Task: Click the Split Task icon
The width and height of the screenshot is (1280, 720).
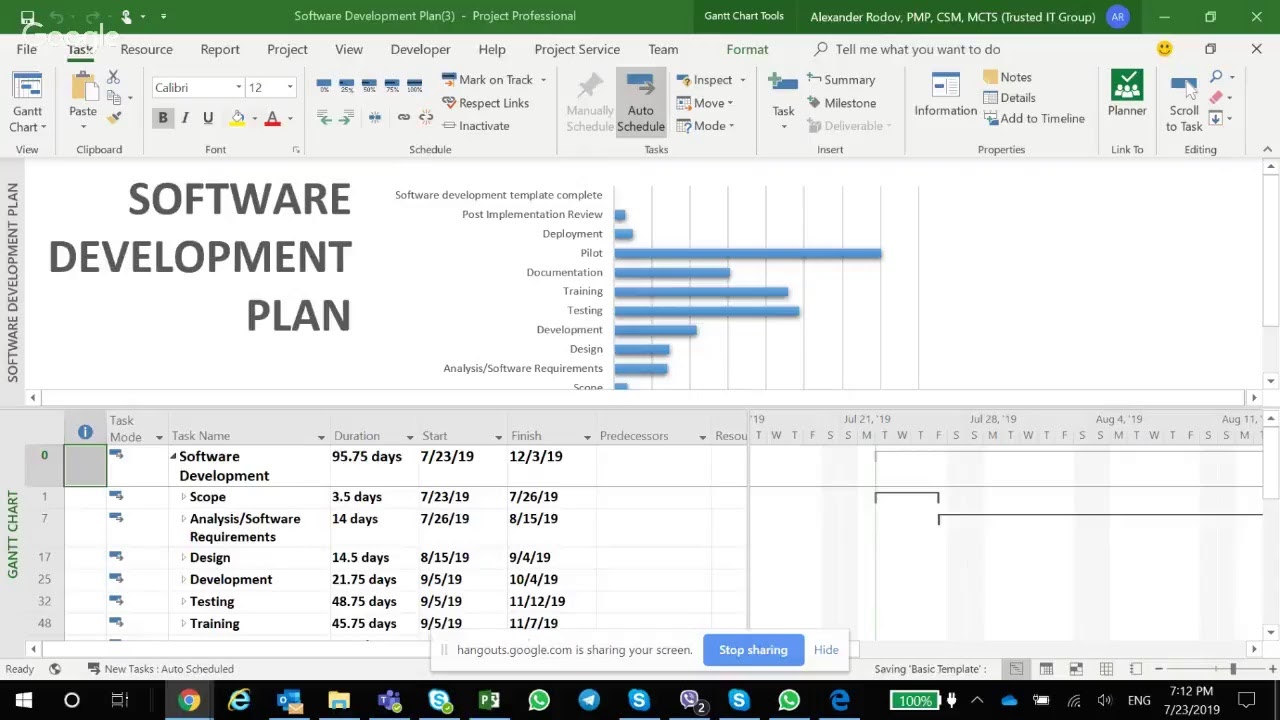Action: (375, 118)
